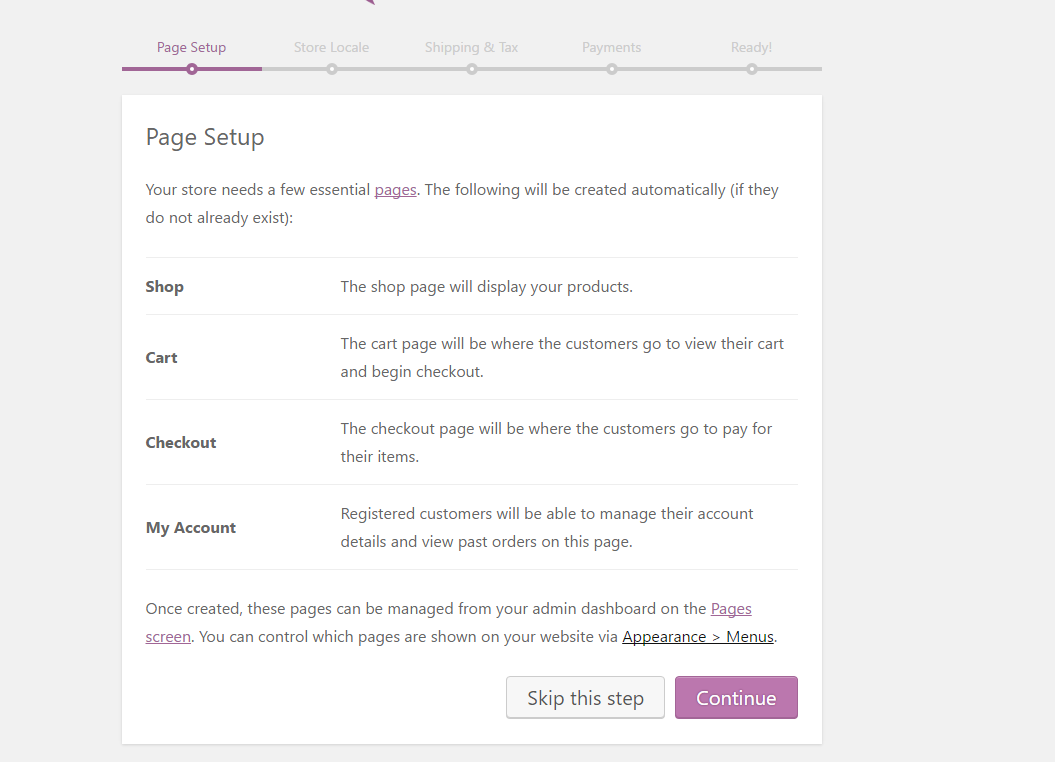Click the Cart row label
This screenshot has height=762, width=1055.
[162, 358]
